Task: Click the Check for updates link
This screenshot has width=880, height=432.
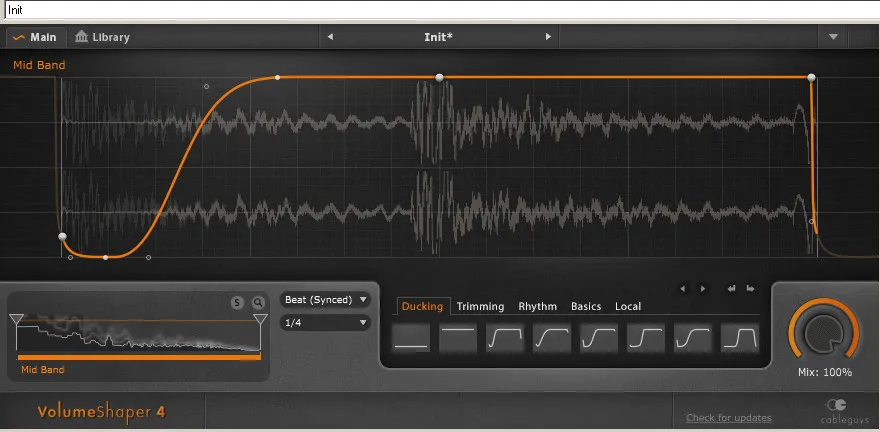Action: tap(729, 418)
